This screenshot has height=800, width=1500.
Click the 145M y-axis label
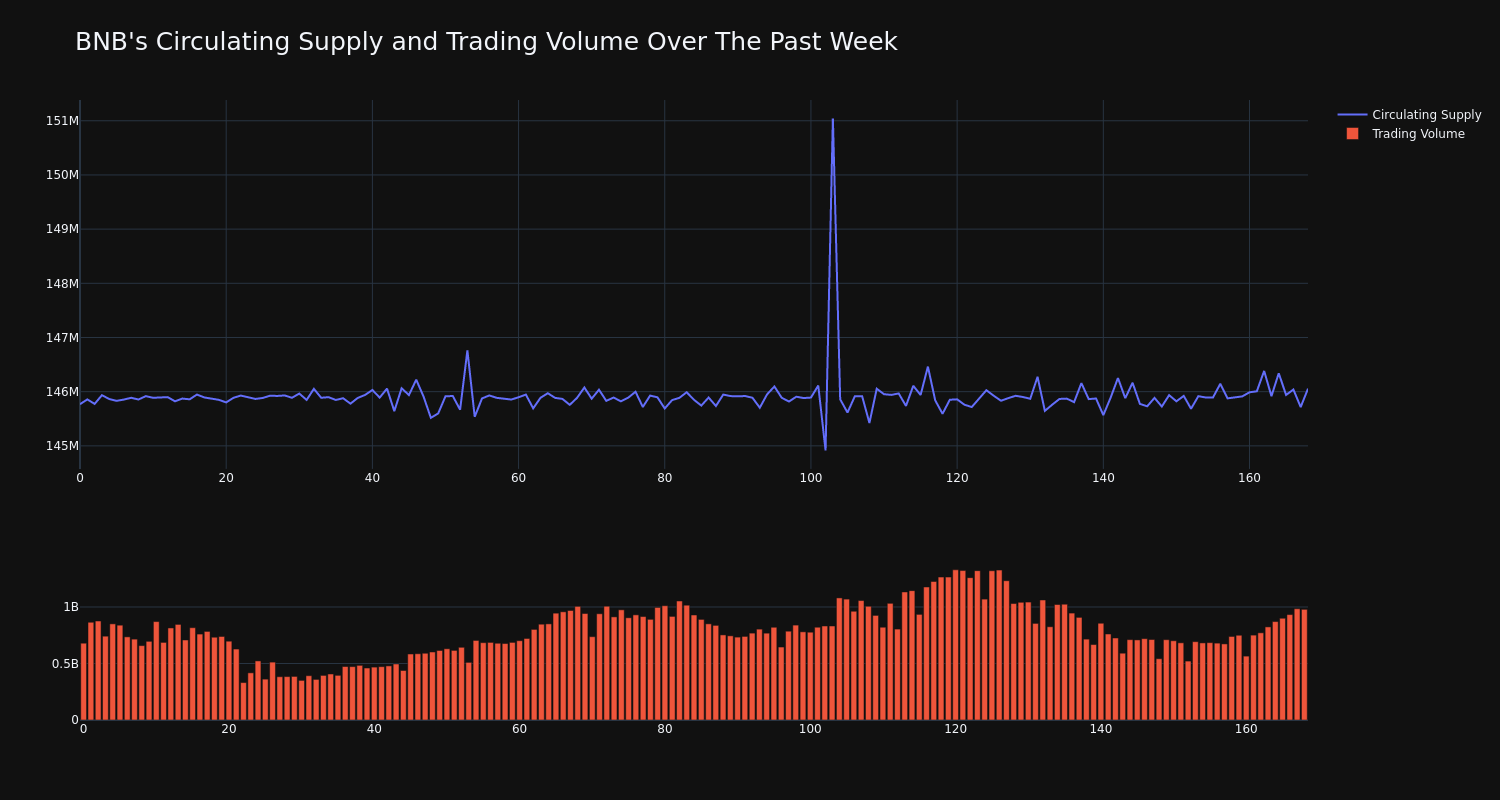(62, 446)
